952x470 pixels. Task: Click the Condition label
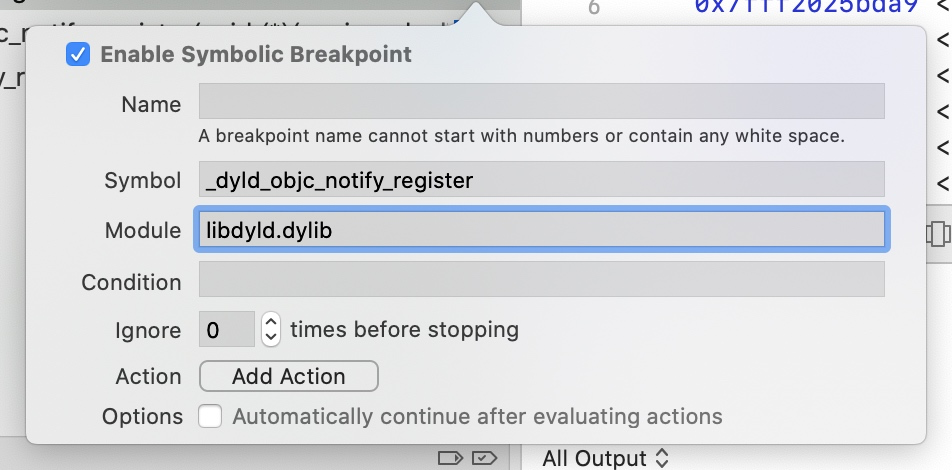pos(131,282)
